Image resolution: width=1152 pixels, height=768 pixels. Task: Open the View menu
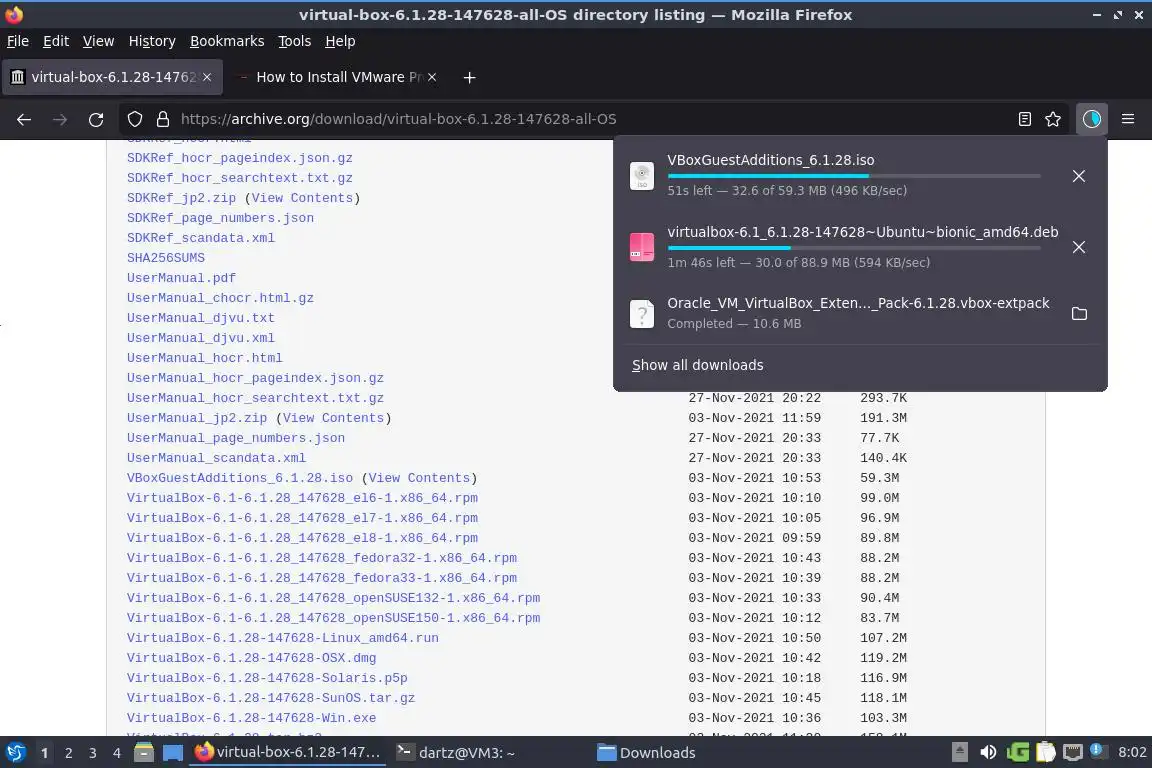pos(98,41)
